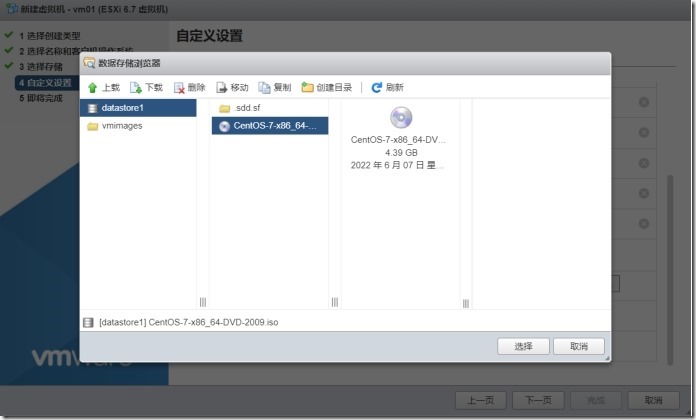
Task: Select the CentOS-7-x86_64 ISO file row
Action: [270, 126]
